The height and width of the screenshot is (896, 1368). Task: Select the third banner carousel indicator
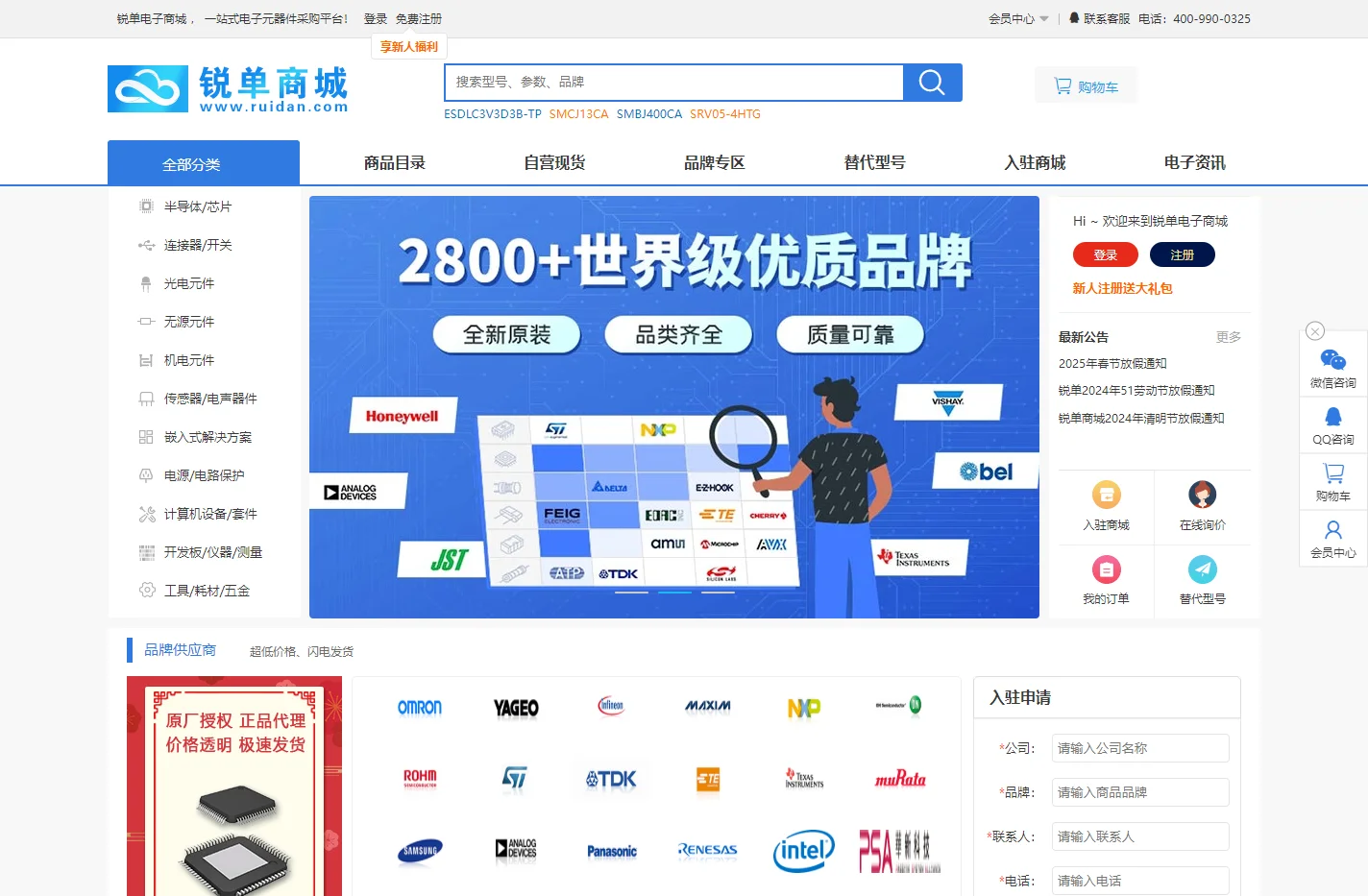point(718,593)
